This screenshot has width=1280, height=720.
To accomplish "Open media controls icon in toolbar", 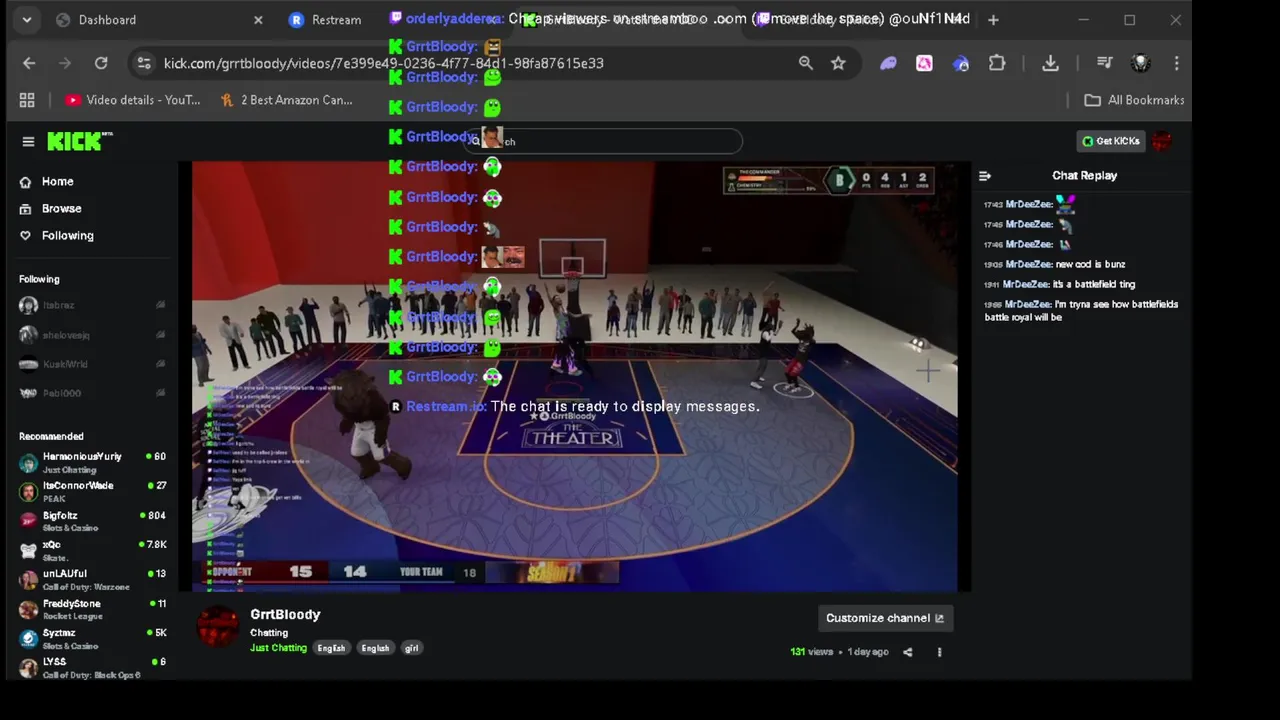I will [x=1104, y=63].
